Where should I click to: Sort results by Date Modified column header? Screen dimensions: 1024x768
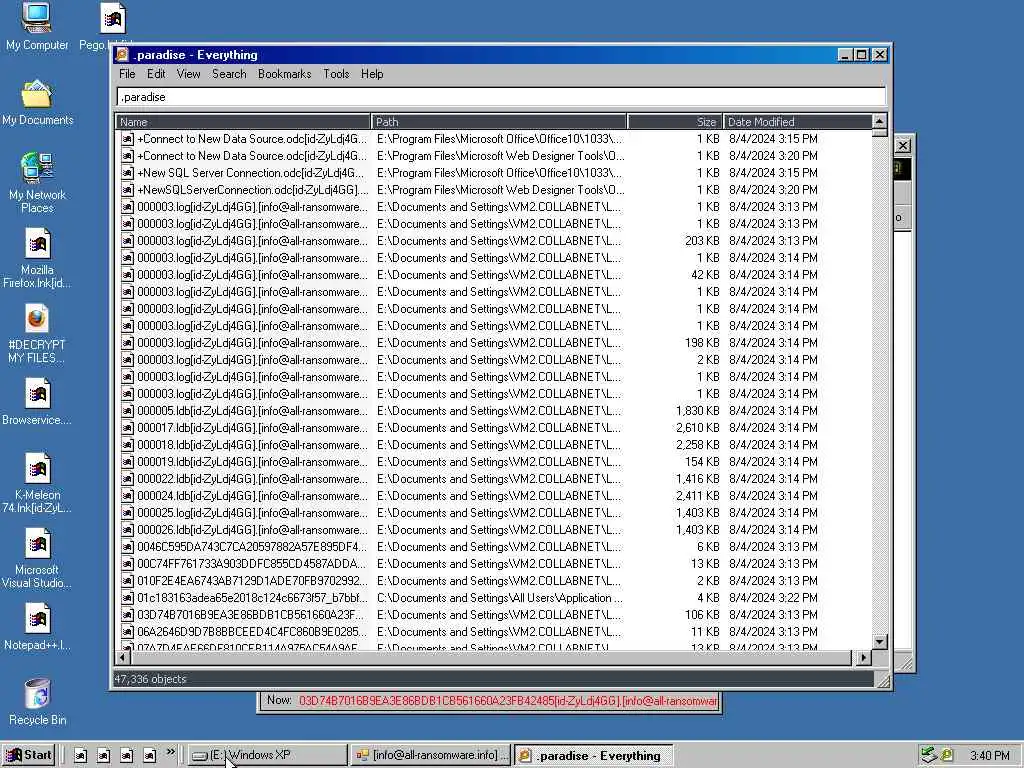797,121
